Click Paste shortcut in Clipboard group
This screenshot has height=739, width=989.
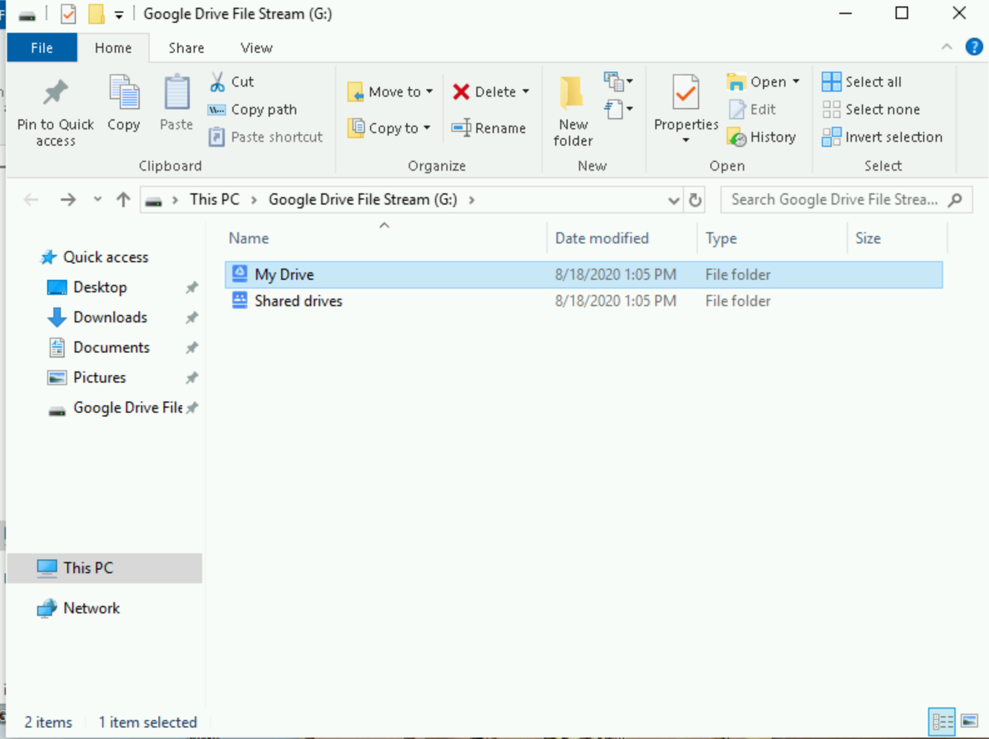[266, 137]
